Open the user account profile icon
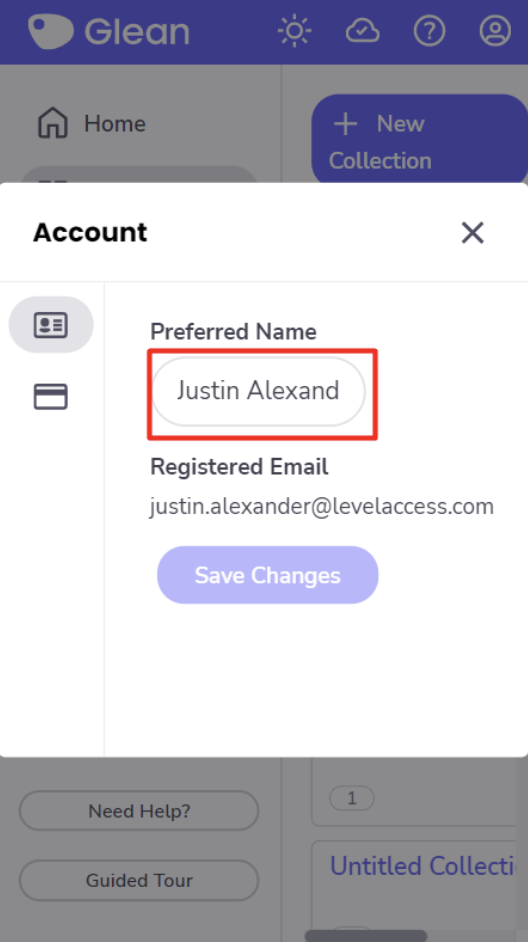 (x=495, y=31)
